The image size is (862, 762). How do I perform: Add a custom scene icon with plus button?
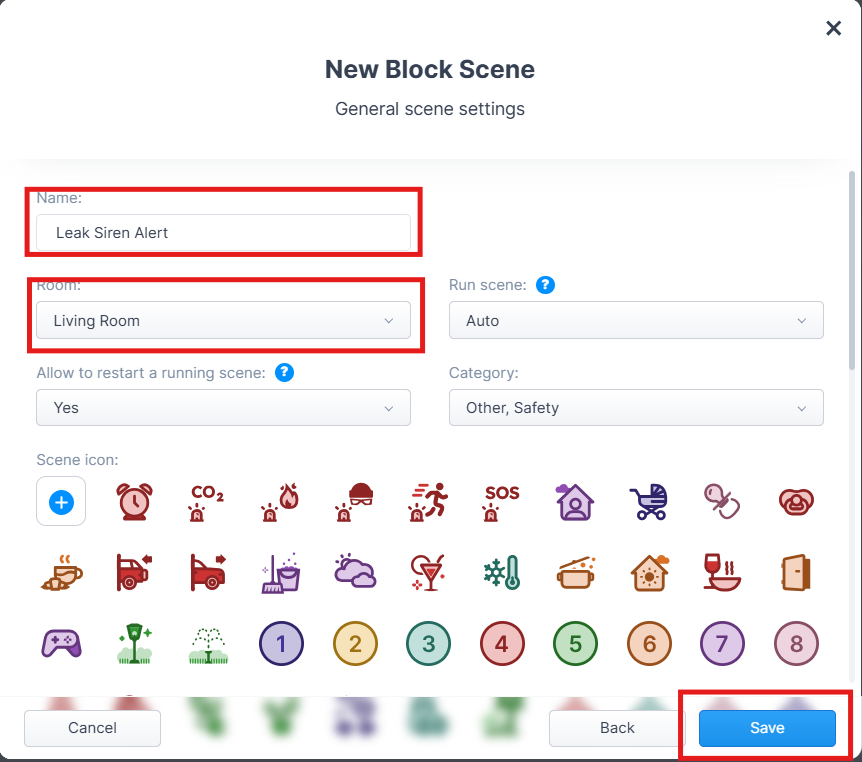click(61, 501)
